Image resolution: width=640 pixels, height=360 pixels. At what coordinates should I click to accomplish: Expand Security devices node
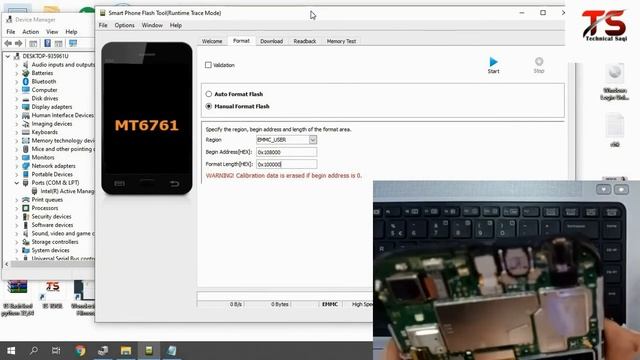17,217
